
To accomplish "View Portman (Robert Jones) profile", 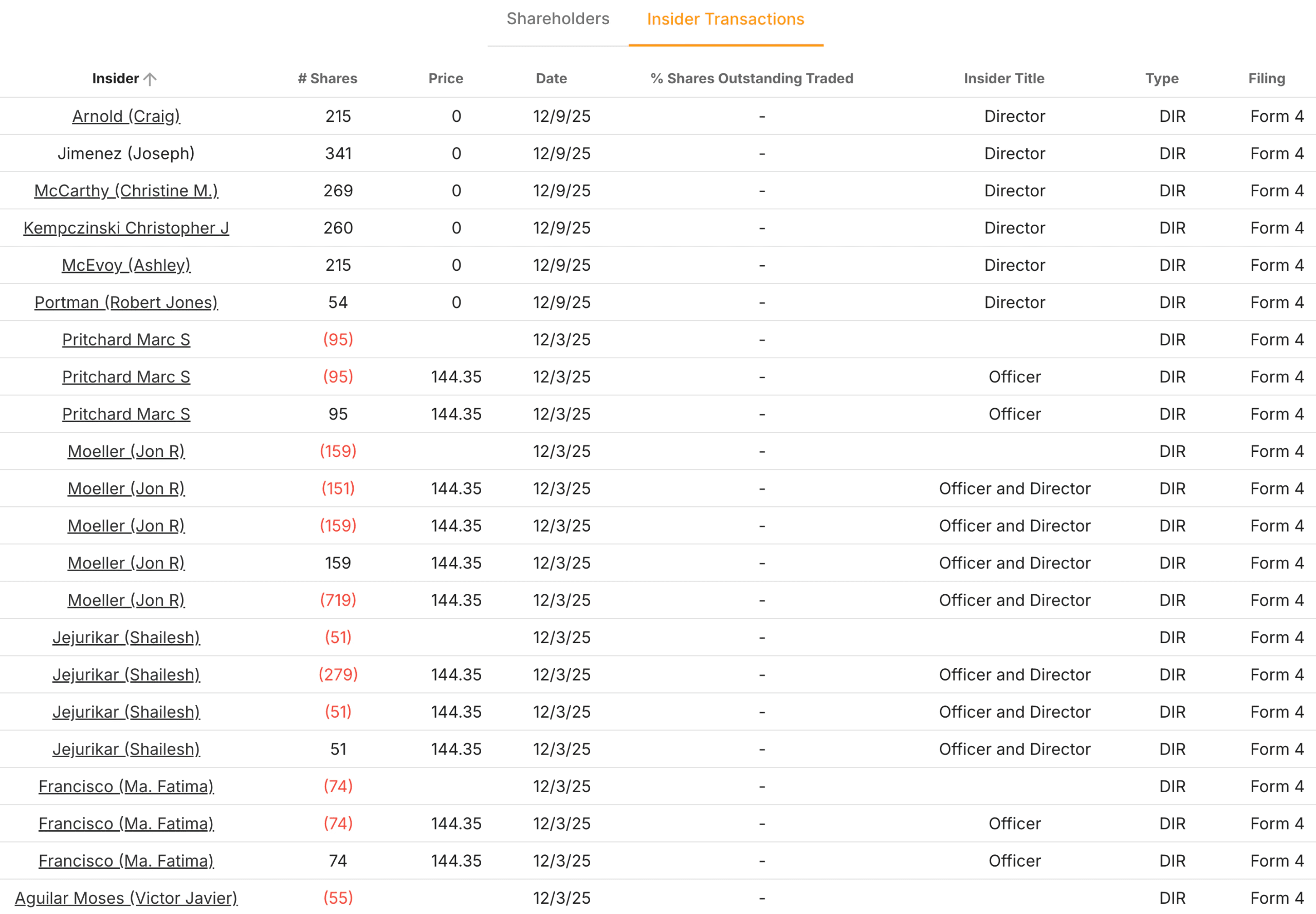I will [x=125, y=302].
